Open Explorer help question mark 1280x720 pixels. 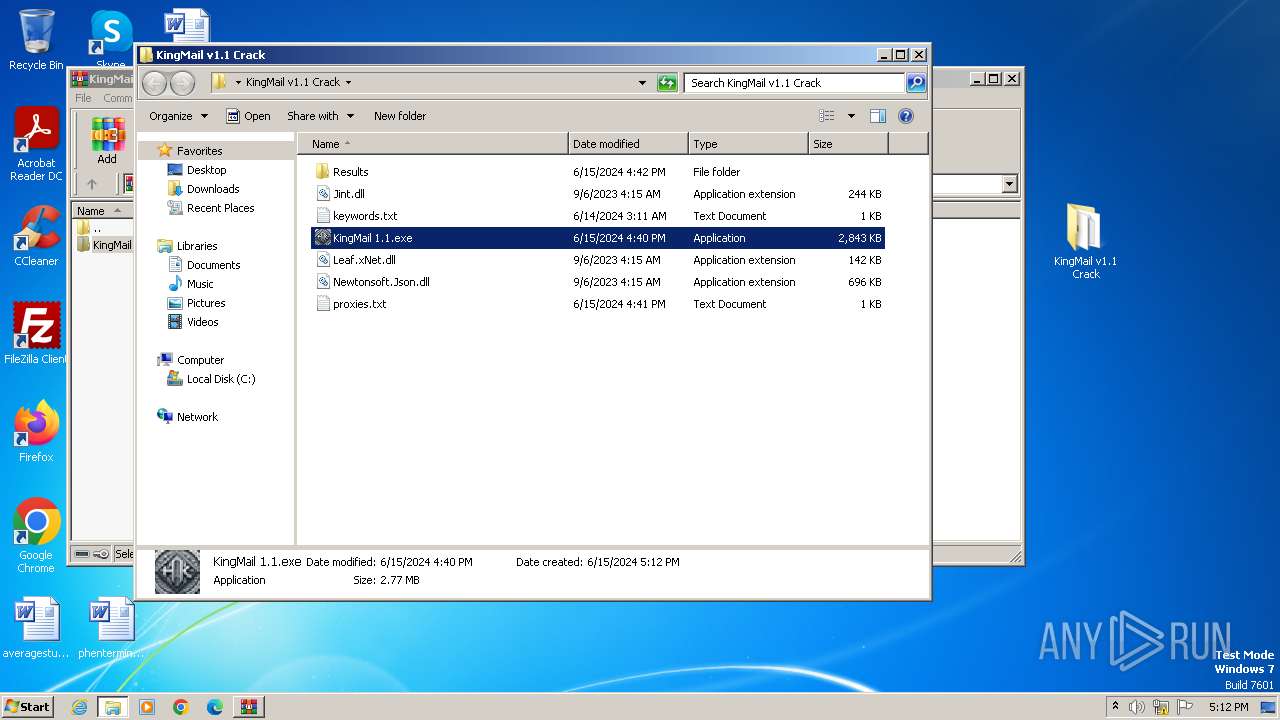[x=906, y=116]
